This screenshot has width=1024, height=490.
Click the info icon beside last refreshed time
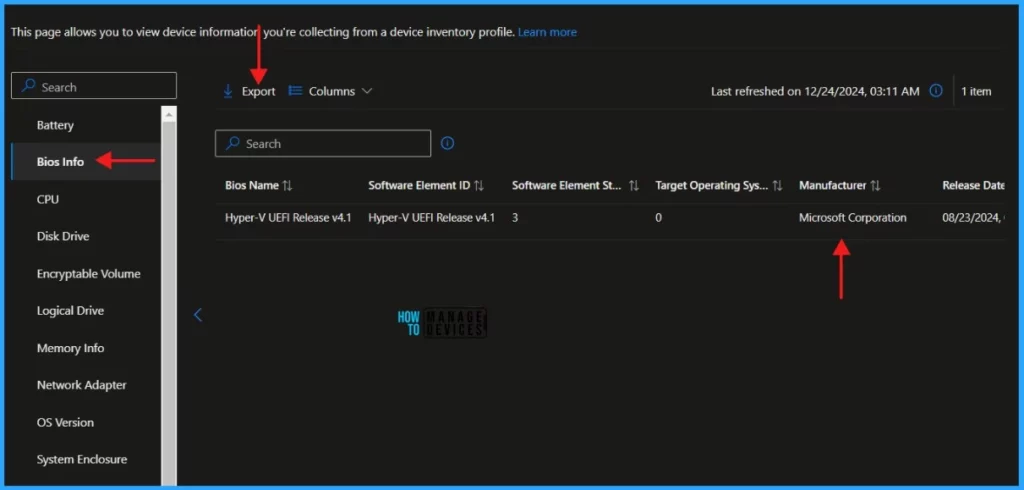click(x=936, y=91)
